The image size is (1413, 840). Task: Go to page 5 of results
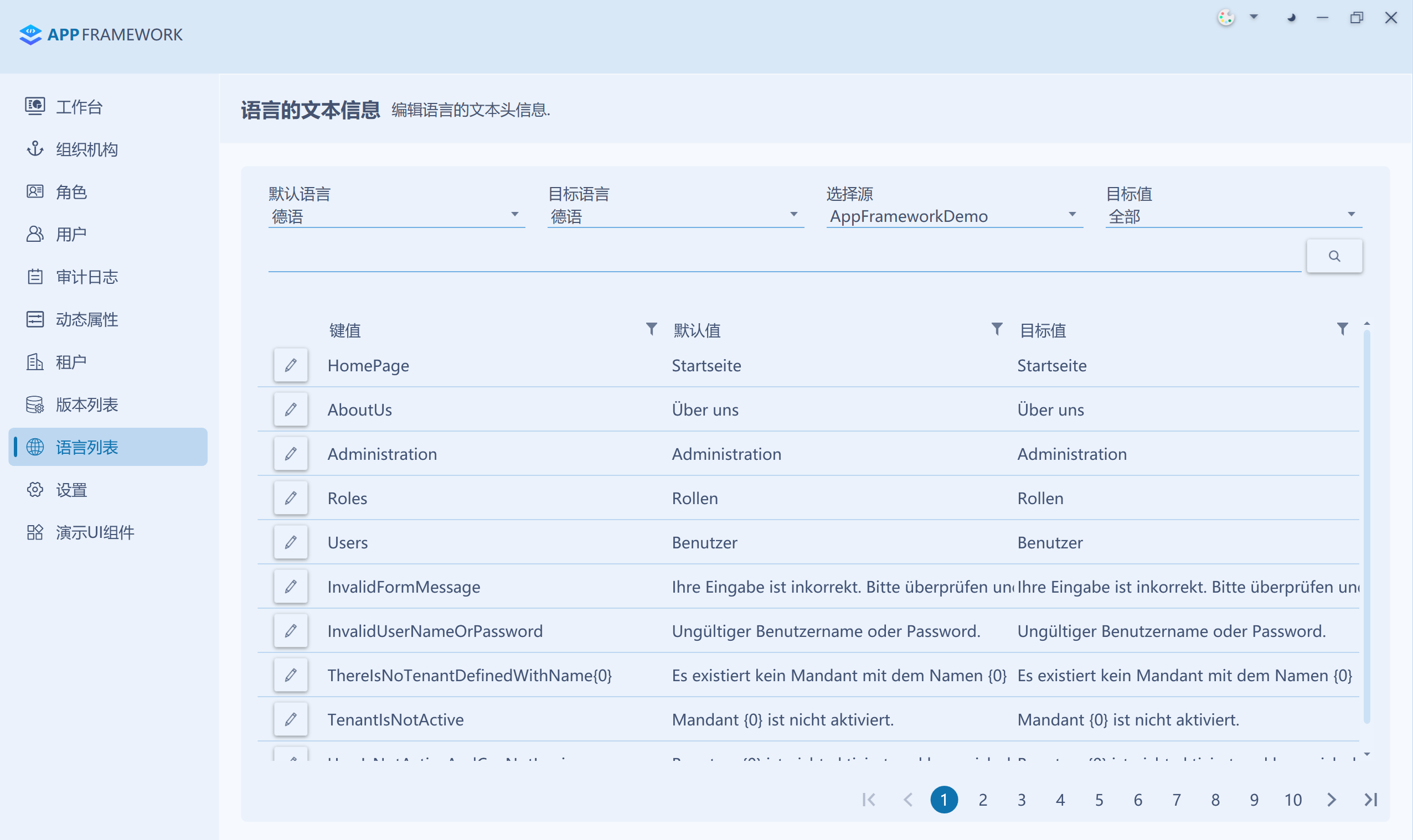(x=1099, y=800)
